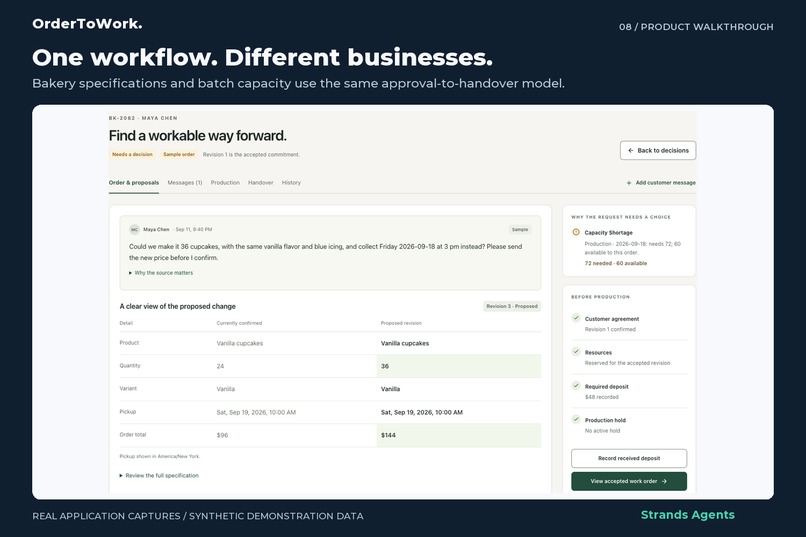Click 72 needed · 60 available text

[616, 263]
